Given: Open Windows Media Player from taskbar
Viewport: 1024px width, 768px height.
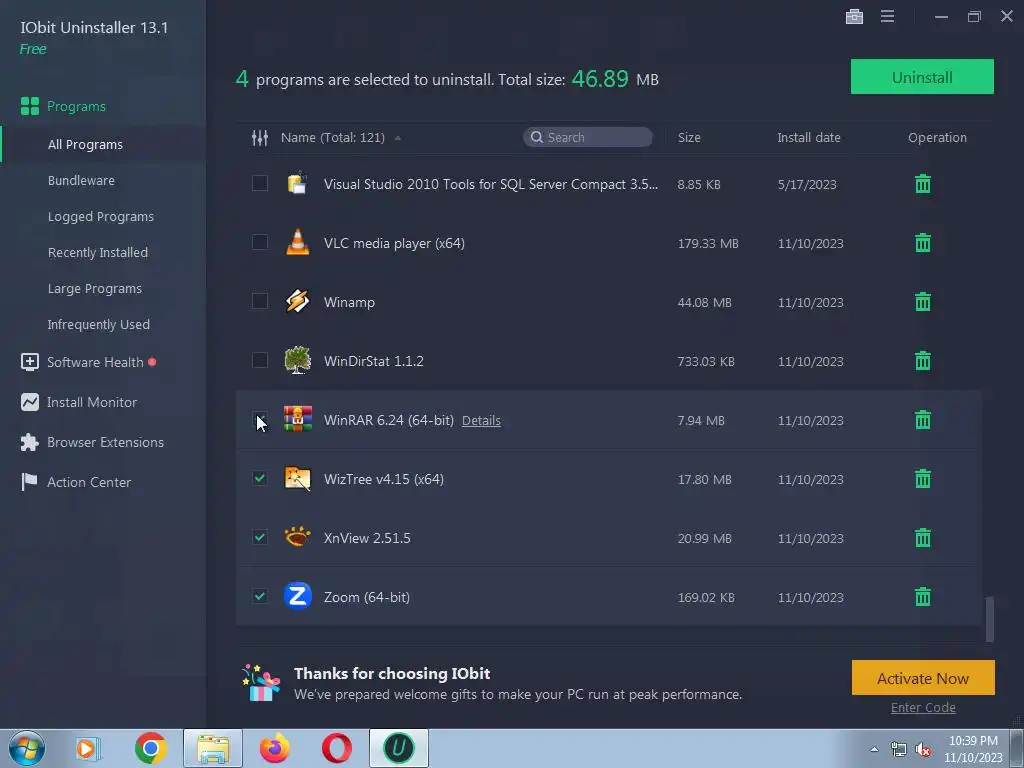Looking at the screenshot, I should [88, 748].
